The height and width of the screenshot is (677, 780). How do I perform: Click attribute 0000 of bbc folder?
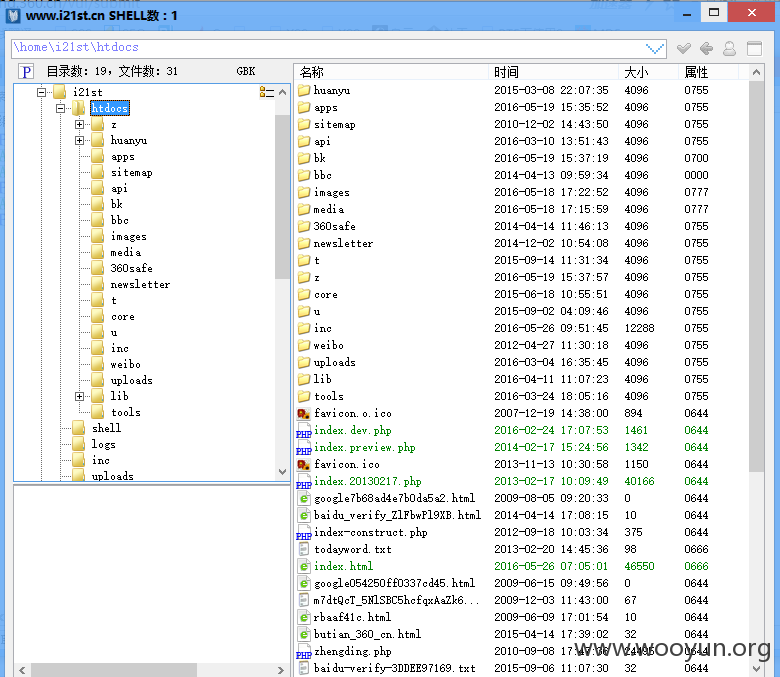(x=696, y=175)
